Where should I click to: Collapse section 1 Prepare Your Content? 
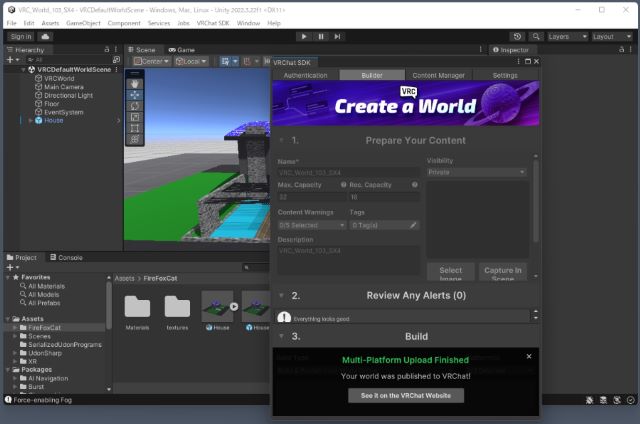click(282, 140)
